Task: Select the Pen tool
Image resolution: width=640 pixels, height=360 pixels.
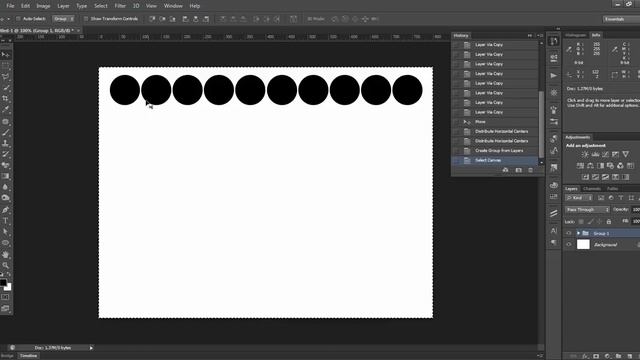Action: [5, 210]
